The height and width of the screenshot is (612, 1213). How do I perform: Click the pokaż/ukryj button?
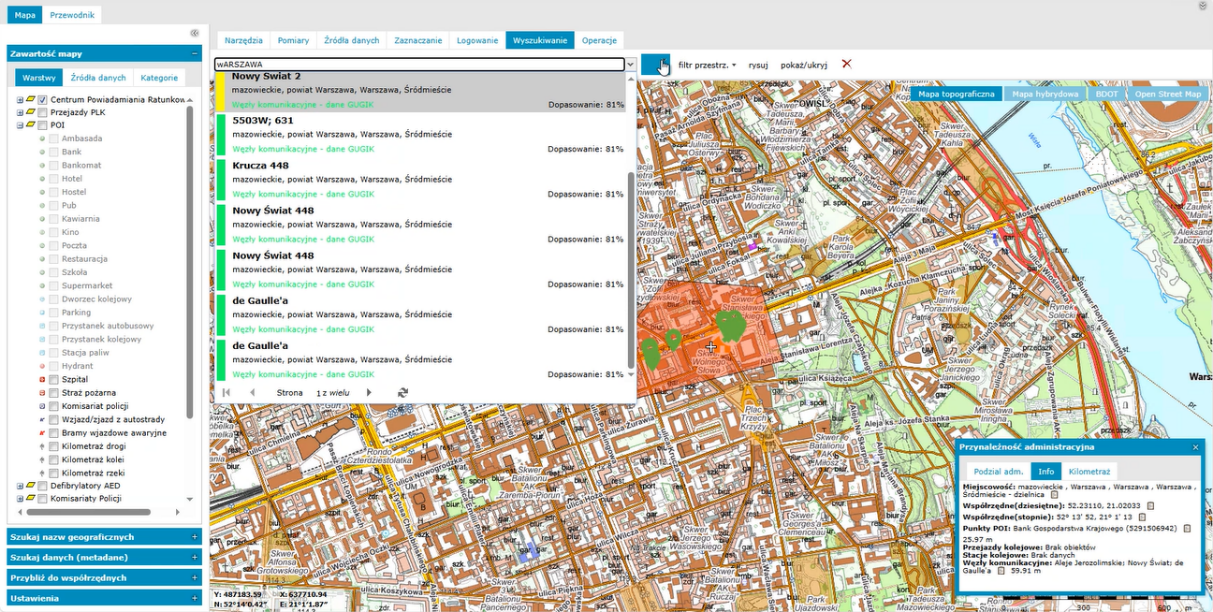803,65
